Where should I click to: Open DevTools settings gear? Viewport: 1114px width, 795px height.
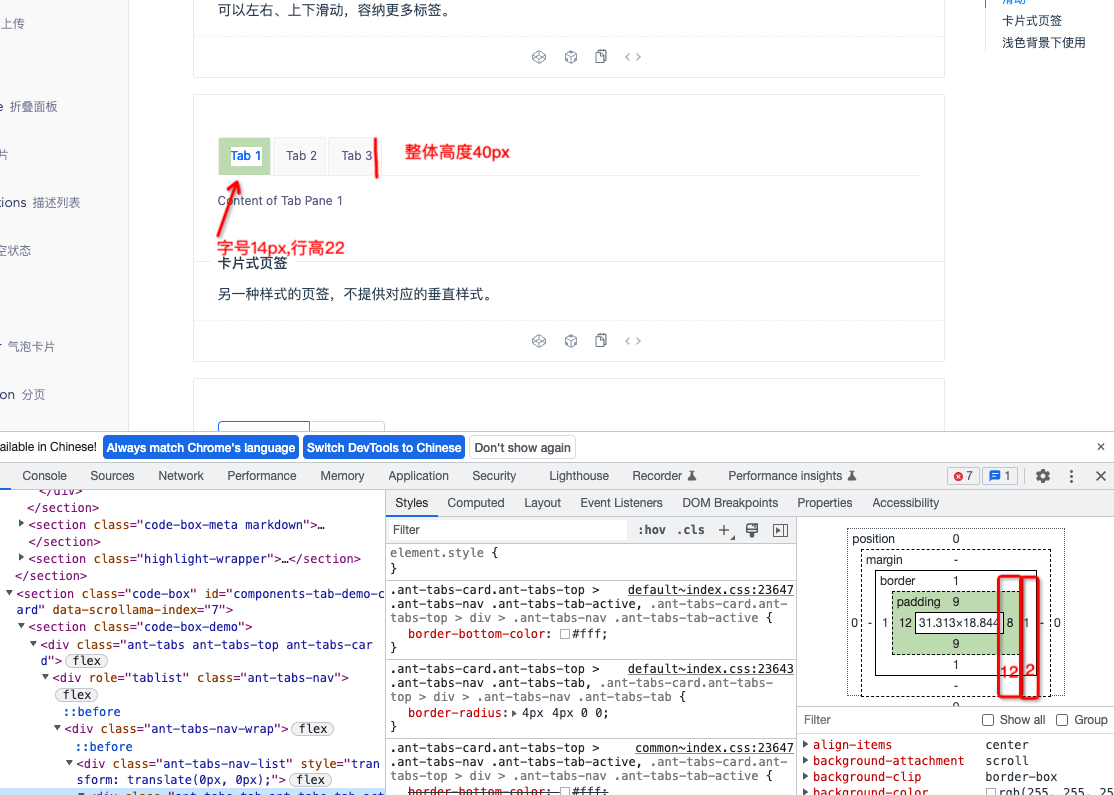pos(1042,476)
